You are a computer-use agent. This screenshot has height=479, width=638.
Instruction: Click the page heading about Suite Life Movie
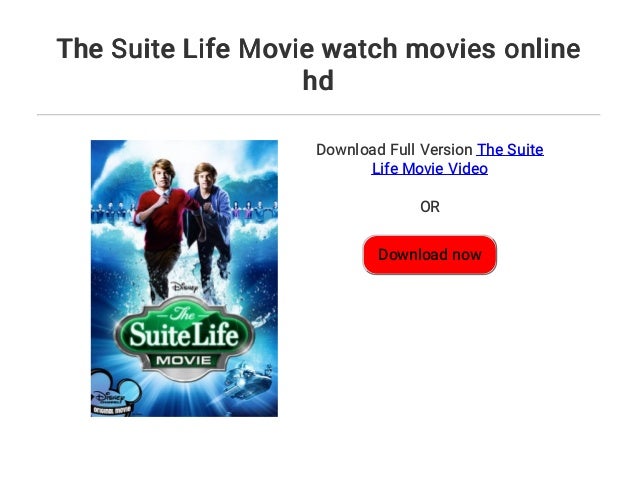pos(319,64)
